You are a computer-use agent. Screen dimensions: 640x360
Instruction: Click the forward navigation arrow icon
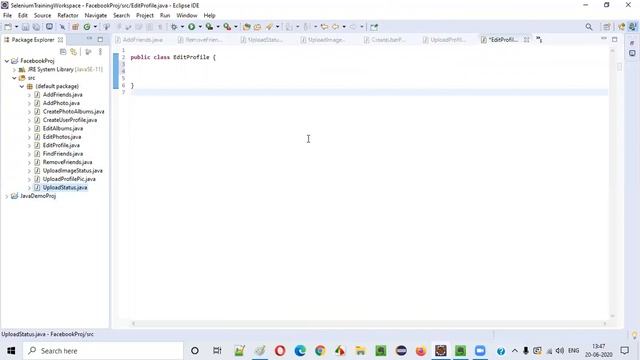tap(353, 27)
